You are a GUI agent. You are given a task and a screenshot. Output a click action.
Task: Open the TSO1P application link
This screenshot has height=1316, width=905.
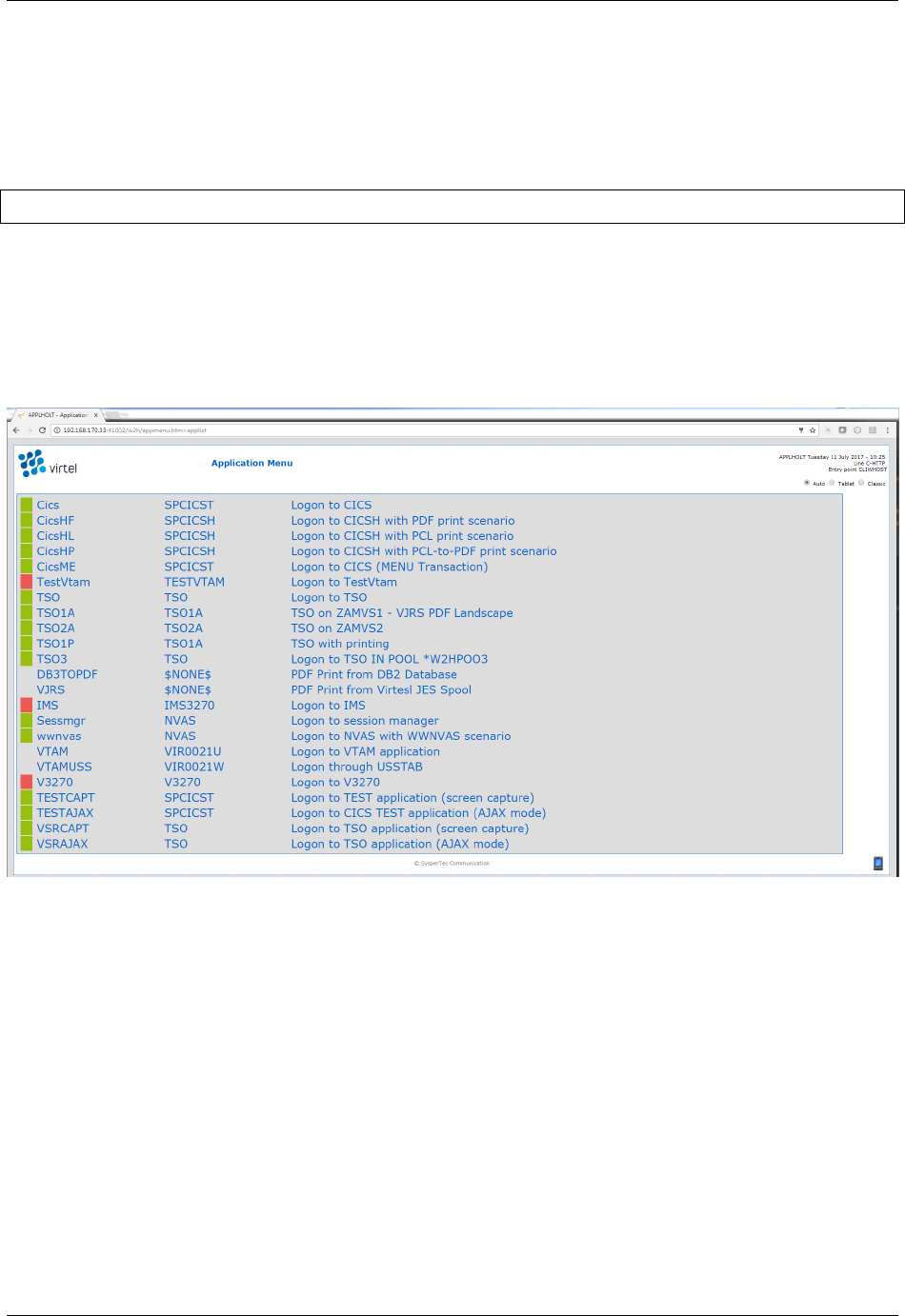pos(55,644)
